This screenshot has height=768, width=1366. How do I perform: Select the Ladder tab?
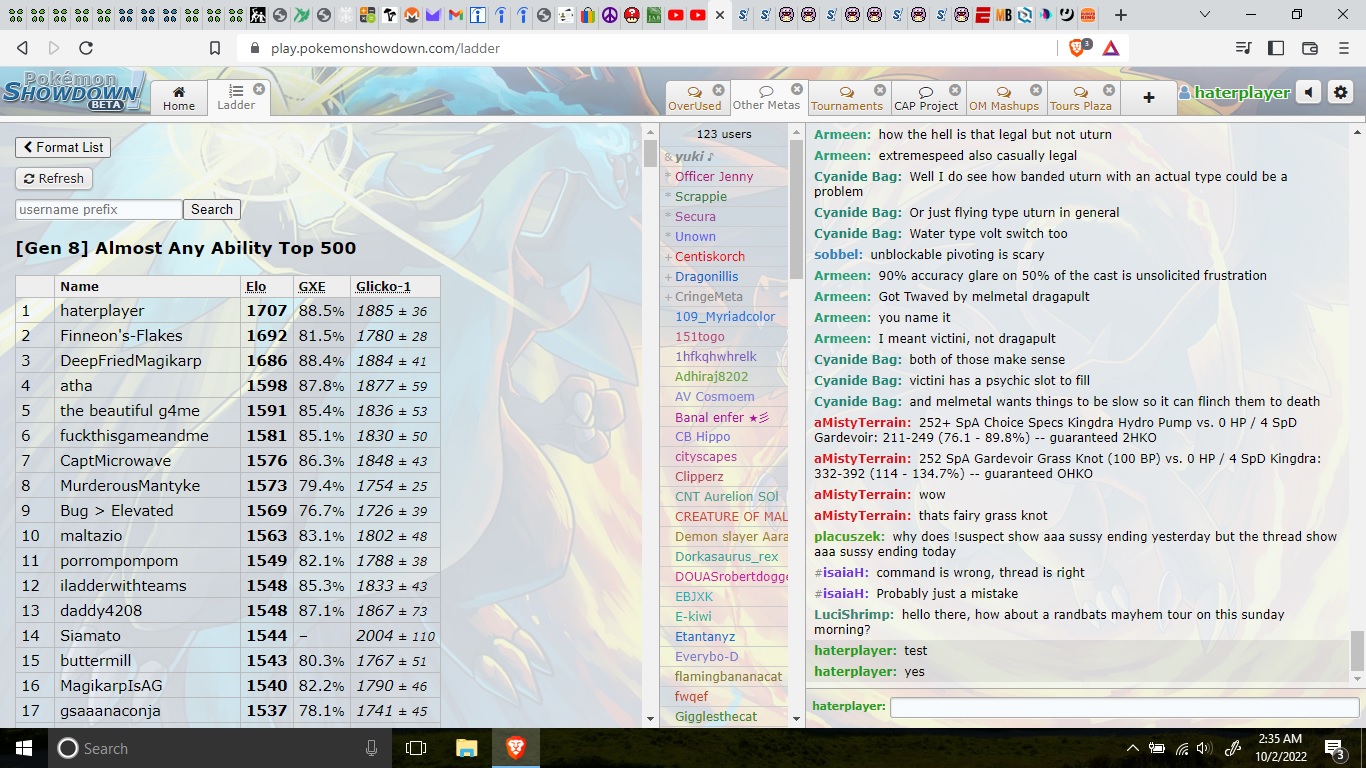pos(236,97)
